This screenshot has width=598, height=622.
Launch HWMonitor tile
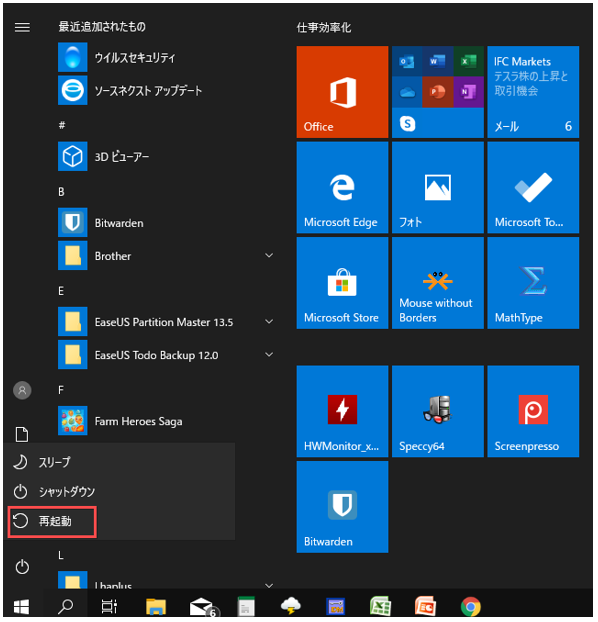click(342, 411)
